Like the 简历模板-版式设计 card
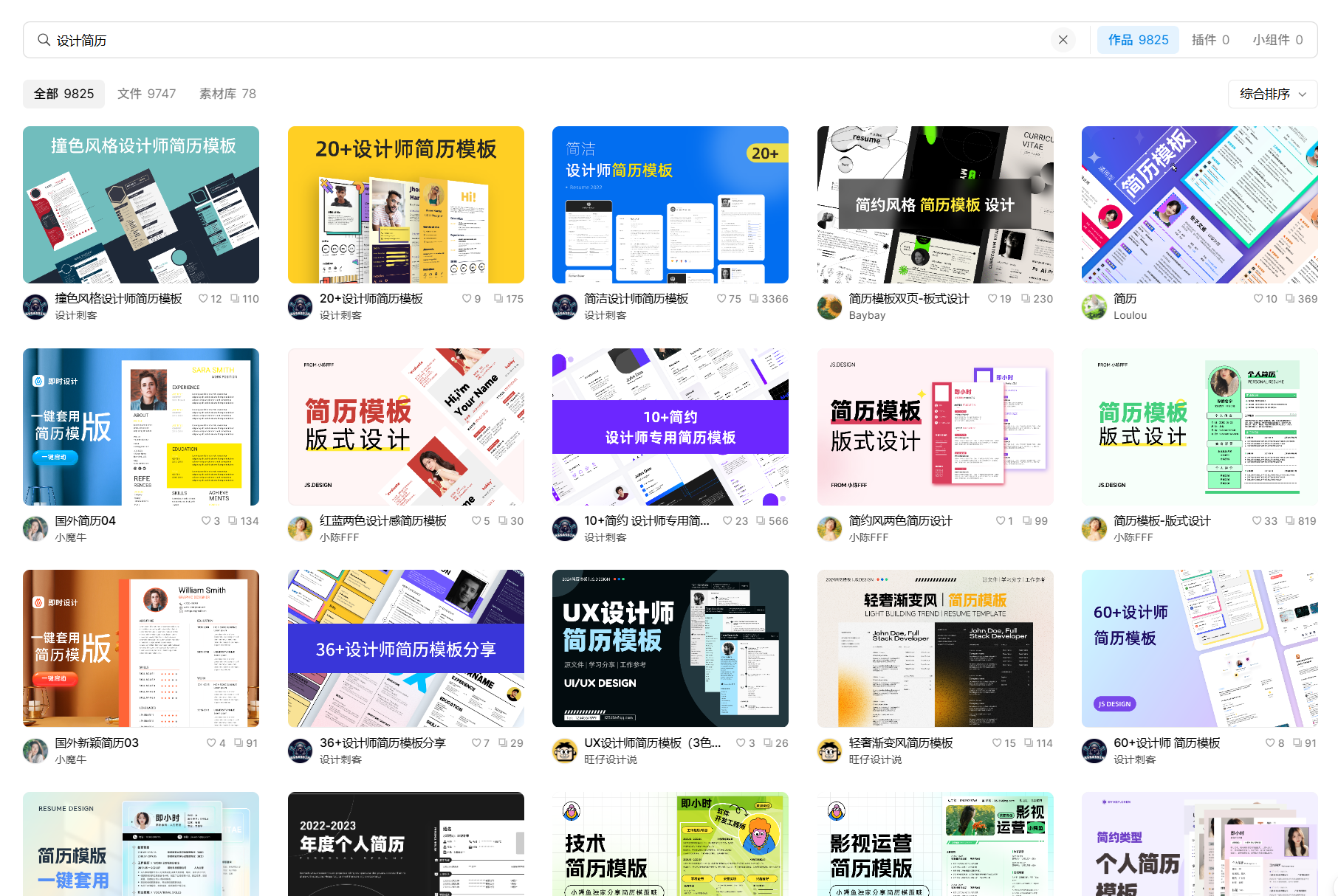The image size is (1338, 896). click(1257, 521)
